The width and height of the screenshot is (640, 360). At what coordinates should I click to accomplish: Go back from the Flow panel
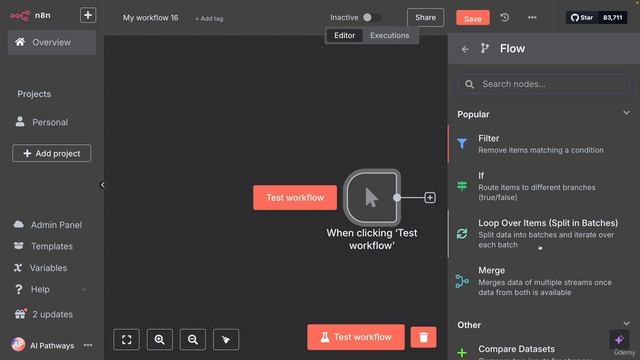tap(465, 49)
